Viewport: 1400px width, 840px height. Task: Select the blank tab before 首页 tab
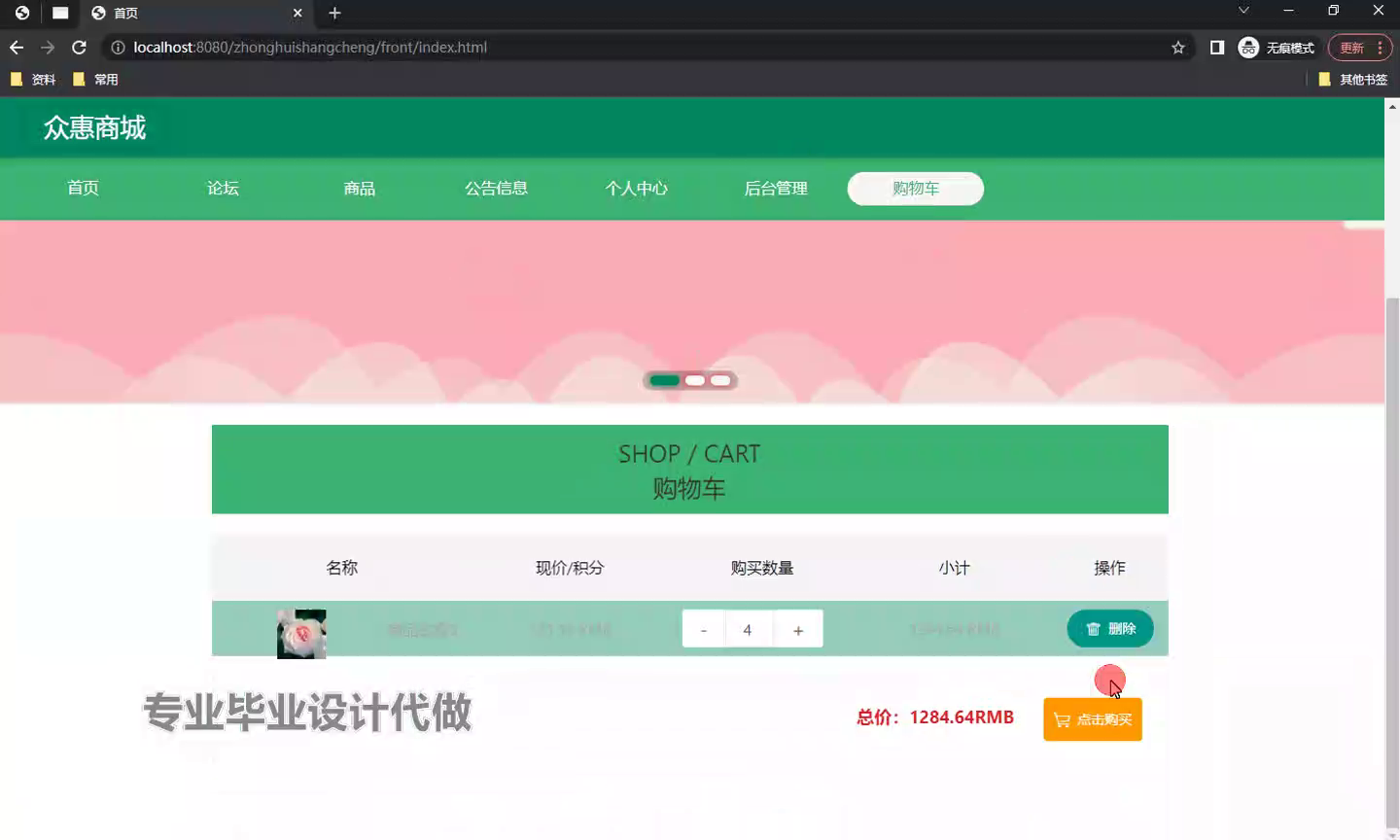coord(60,13)
